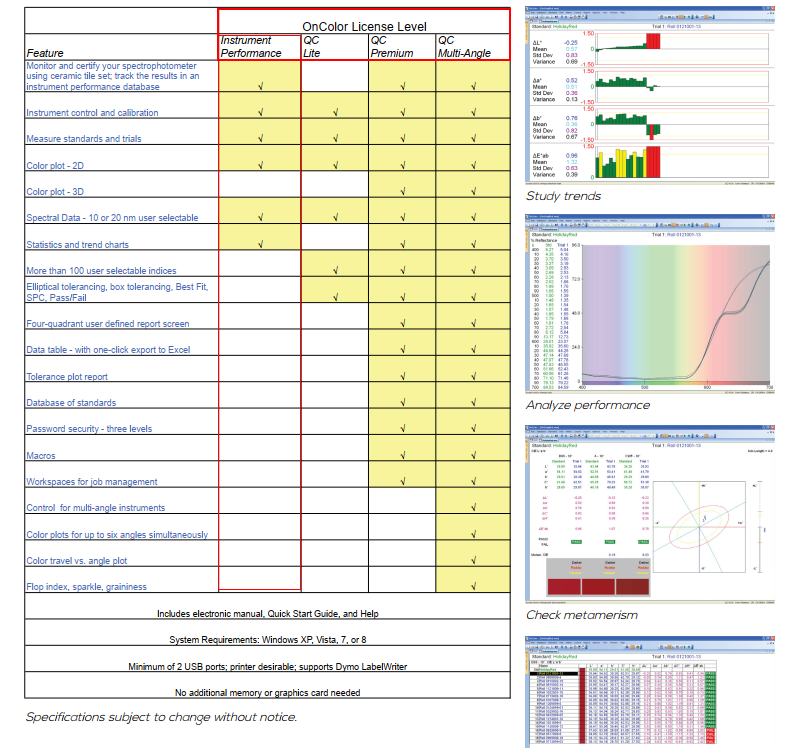
Task: Click the 'Color plot - 2D' feature
Action: pyautogui.click(x=55, y=166)
